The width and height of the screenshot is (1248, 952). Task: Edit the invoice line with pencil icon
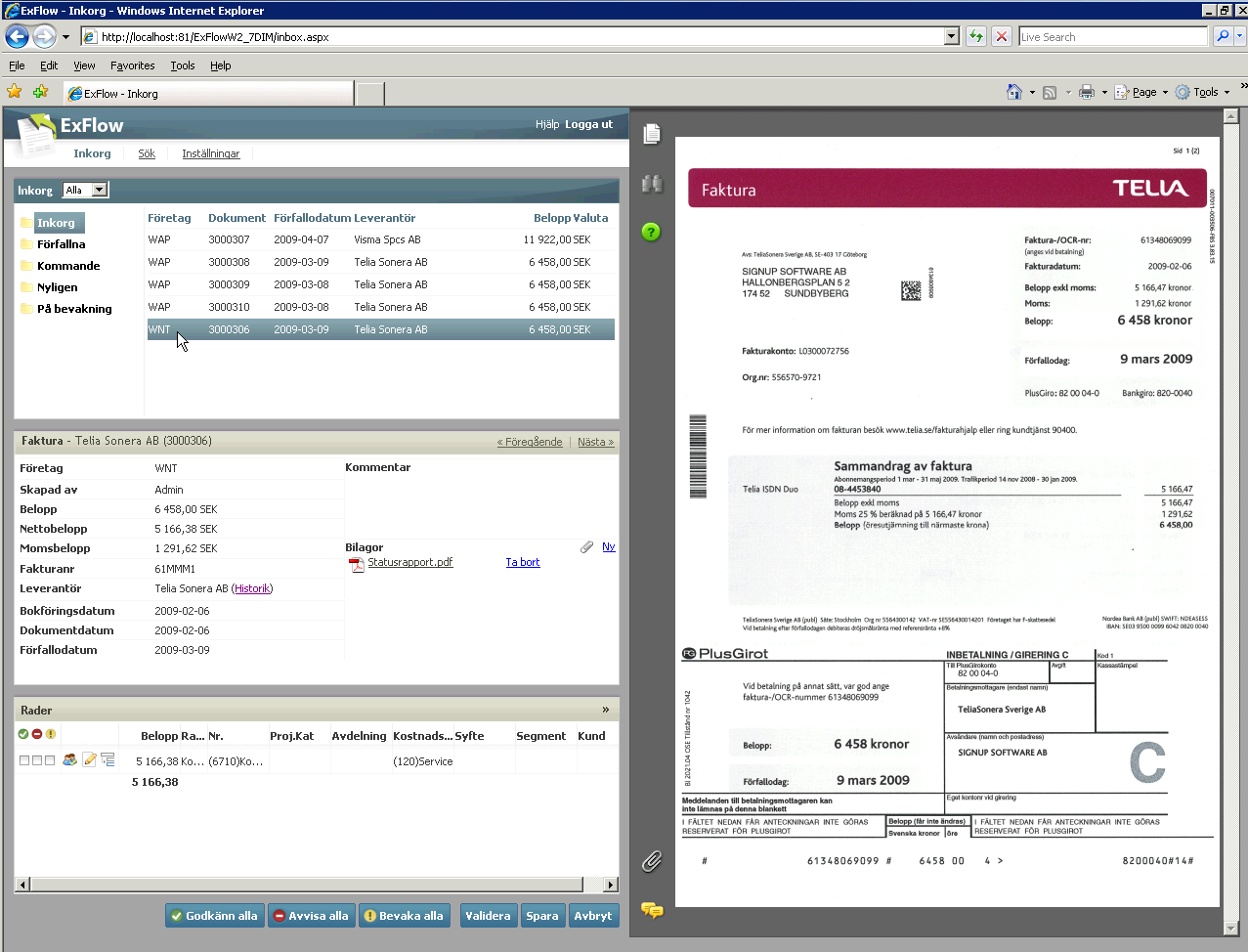point(89,759)
